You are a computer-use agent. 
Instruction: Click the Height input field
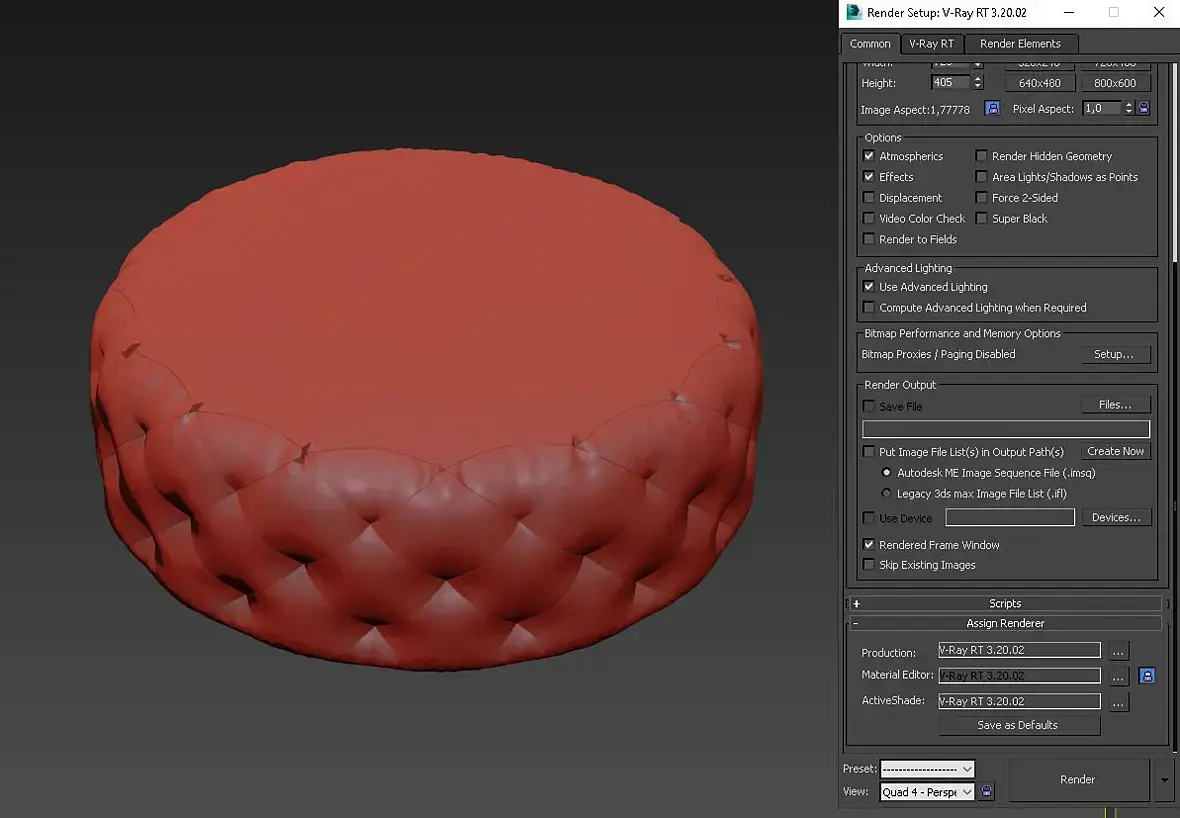point(951,83)
